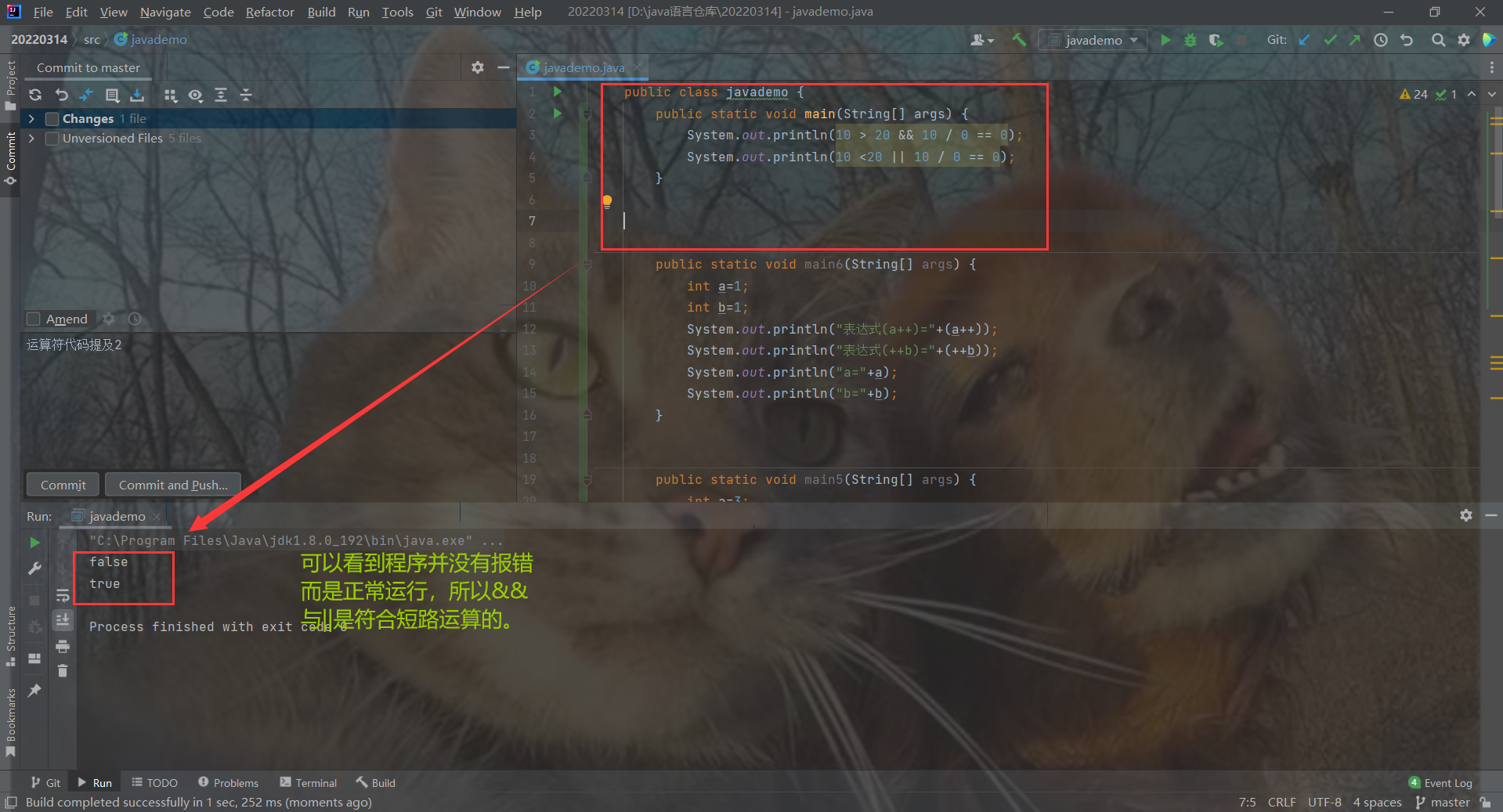The height and width of the screenshot is (812, 1503).
Task: Expand all changes in Commit panel
Action: 221,95
